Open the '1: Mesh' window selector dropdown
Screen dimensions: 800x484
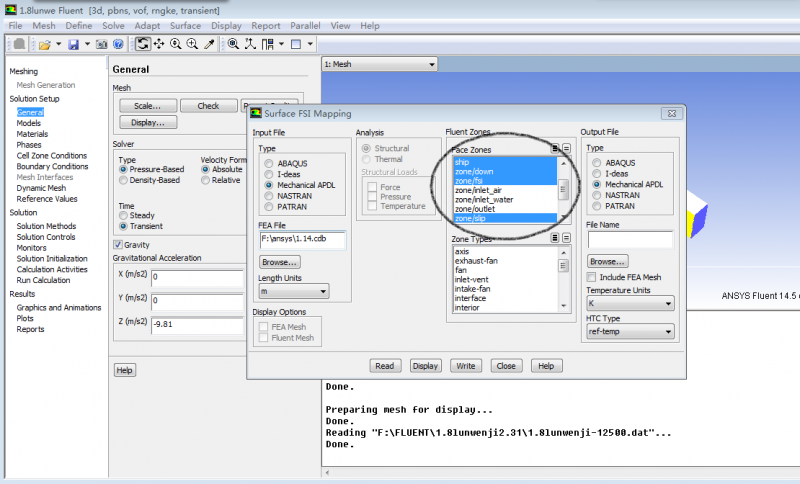pos(380,64)
